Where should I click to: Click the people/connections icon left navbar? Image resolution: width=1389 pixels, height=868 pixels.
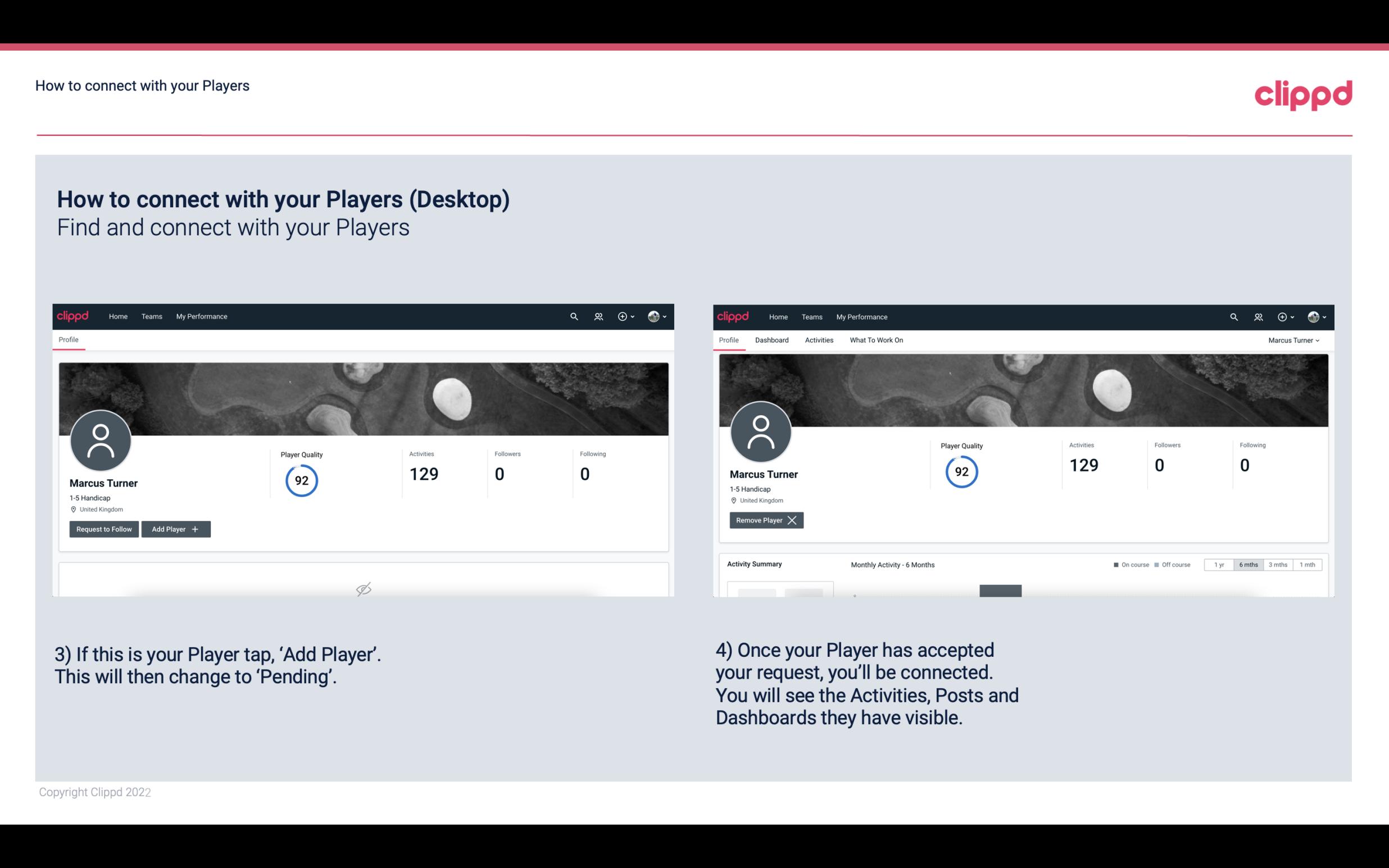coord(597,317)
